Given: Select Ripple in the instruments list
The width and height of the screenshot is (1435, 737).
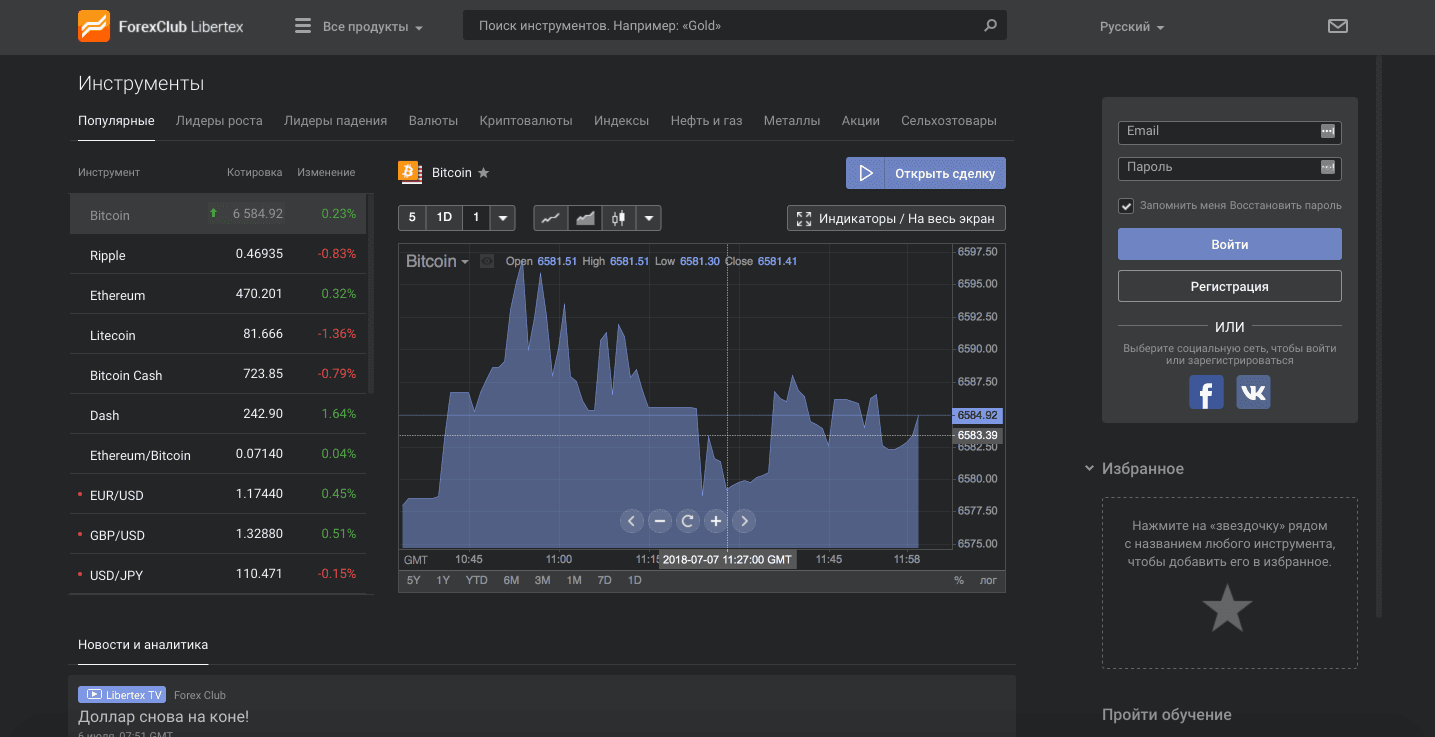Looking at the screenshot, I should tap(218, 255).
